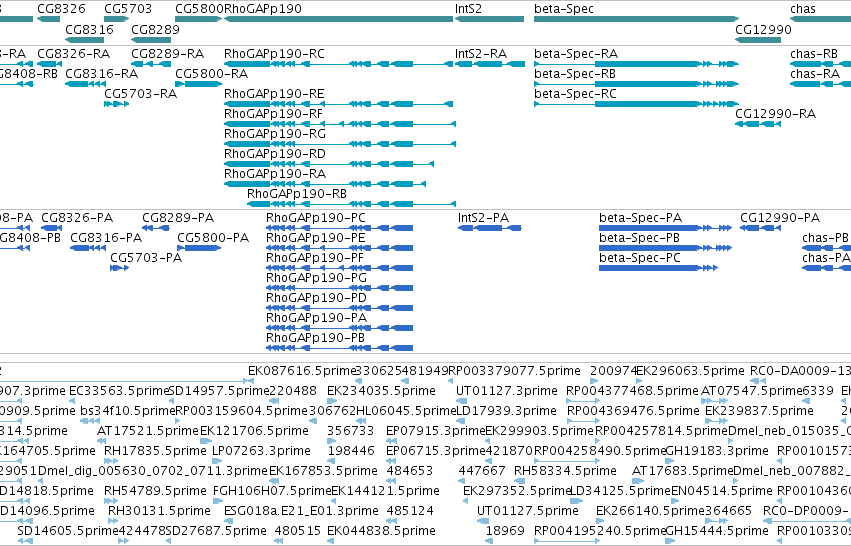Viewport: 851px width, 546px height.
Task: Click the CG12990 gene label
Action: [x=763, y=29]
